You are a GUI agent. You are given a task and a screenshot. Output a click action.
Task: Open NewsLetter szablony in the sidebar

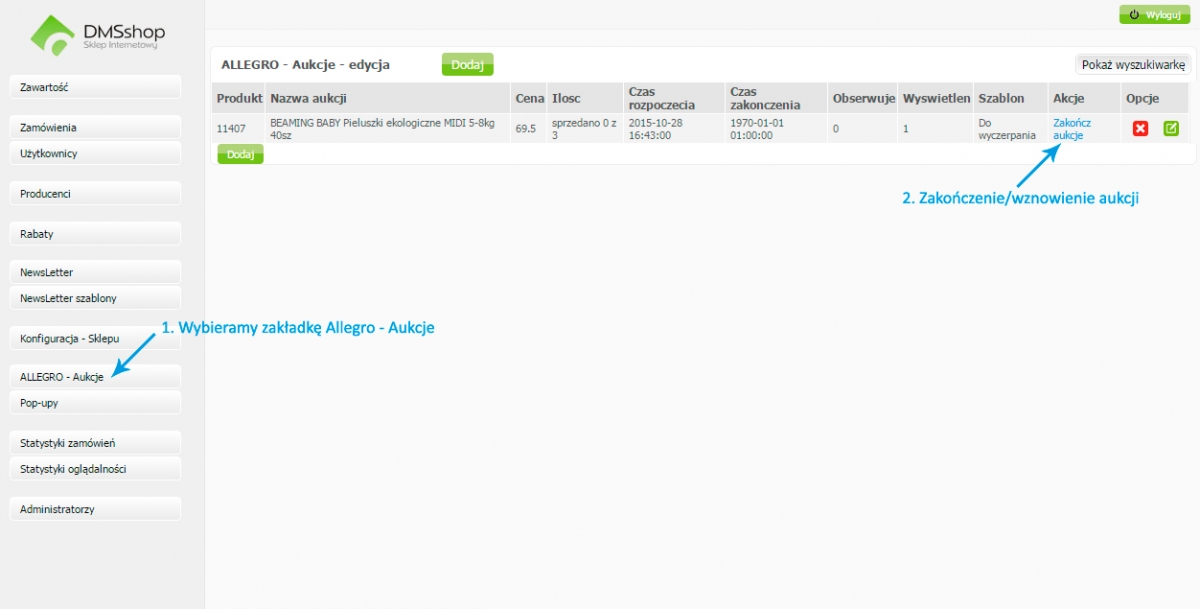click(x=95, y=298)
